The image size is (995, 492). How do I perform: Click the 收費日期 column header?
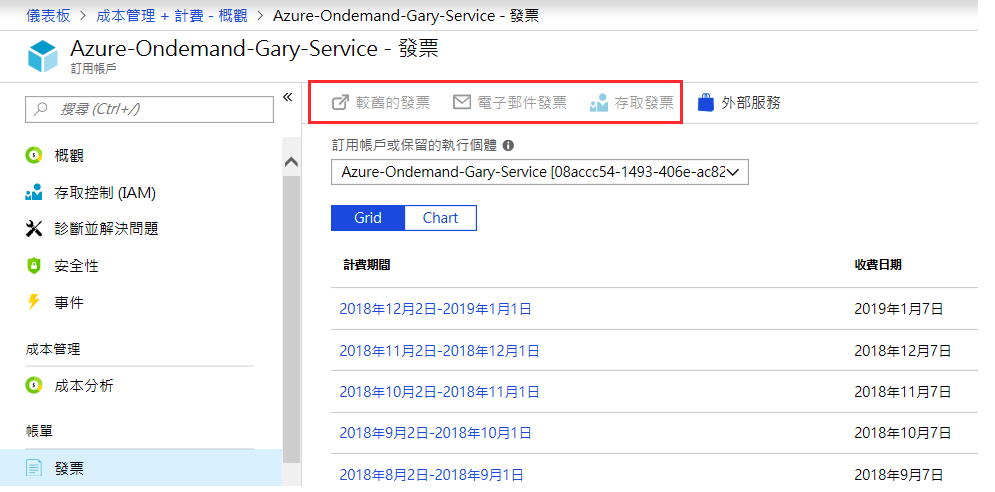tap(878, 265)
